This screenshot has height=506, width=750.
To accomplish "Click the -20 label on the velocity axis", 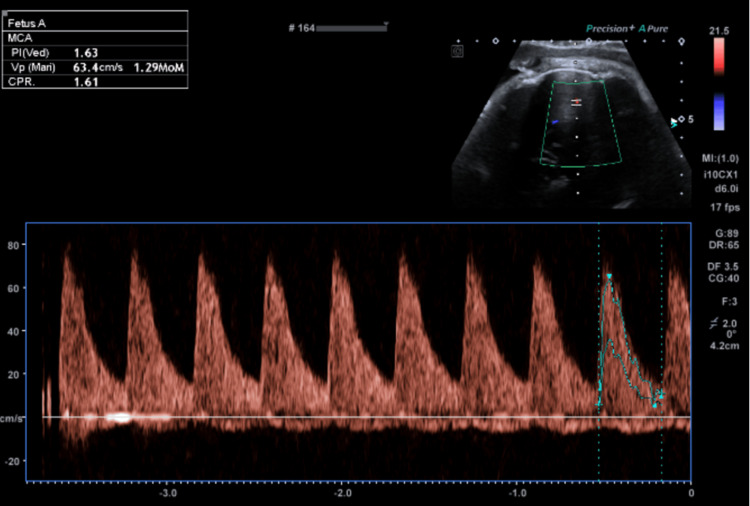I will point(11,461).
